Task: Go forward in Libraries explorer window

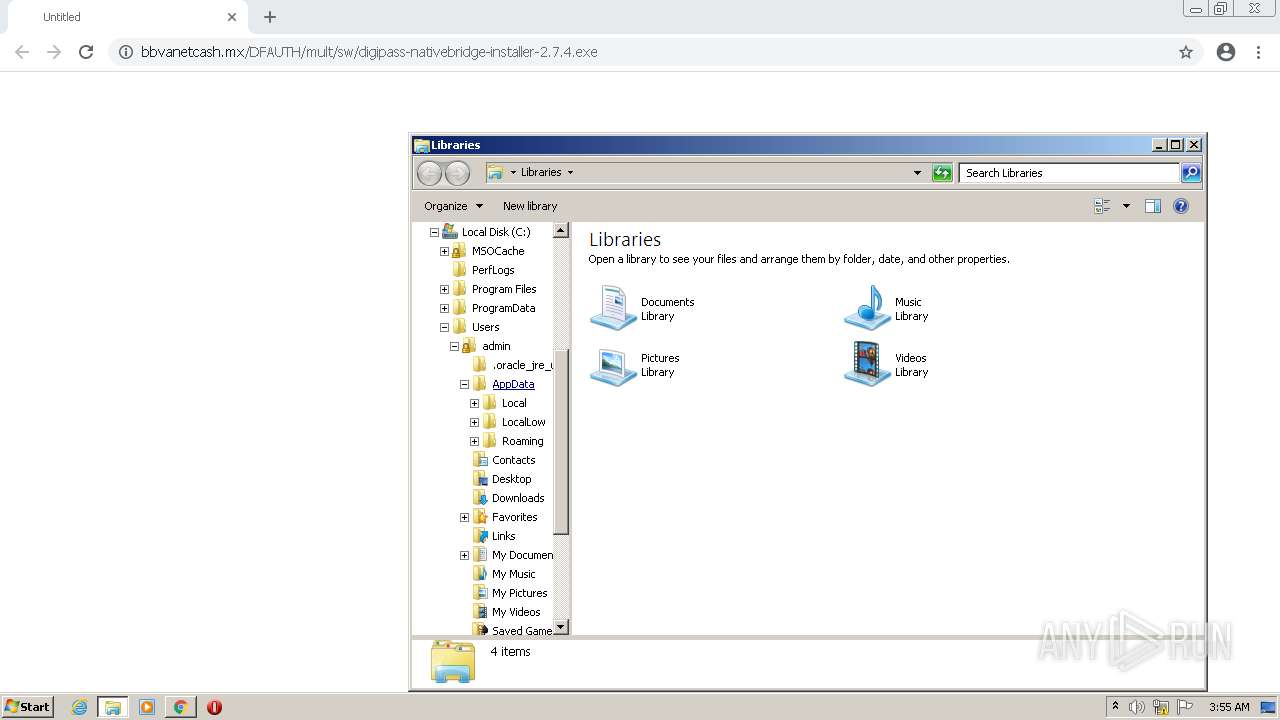Action: [x=457, y=173]
